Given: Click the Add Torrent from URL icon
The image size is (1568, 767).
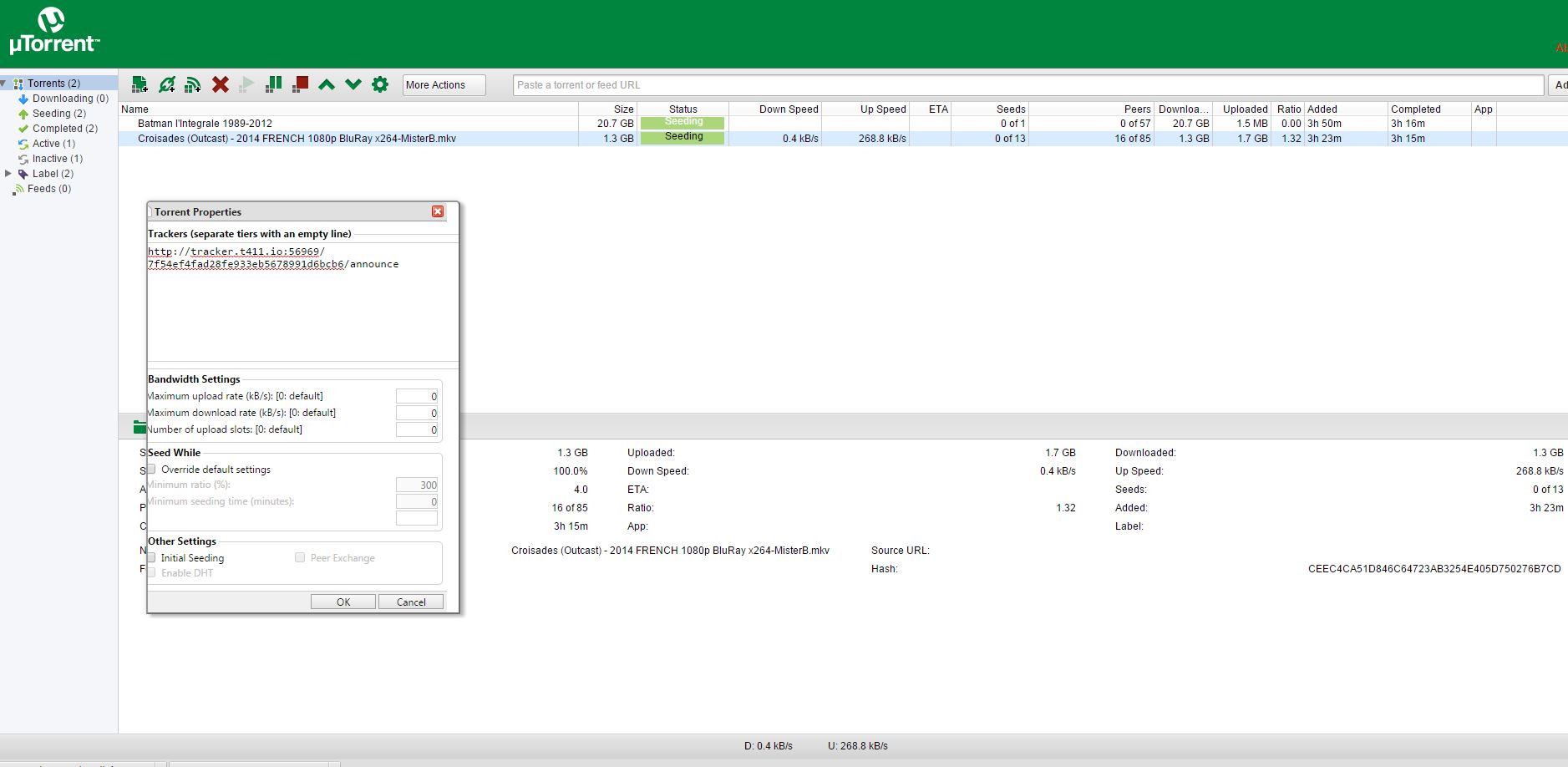Looking at the screenshot, I should pos(166,84).
